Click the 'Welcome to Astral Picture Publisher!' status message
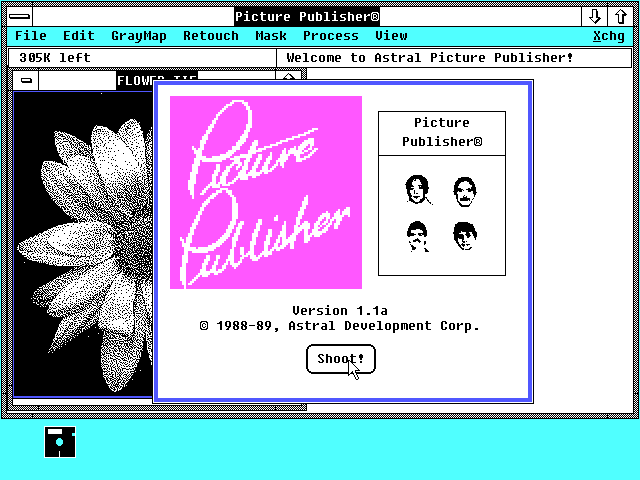The image size is (640, 480). tap(430, 58)
